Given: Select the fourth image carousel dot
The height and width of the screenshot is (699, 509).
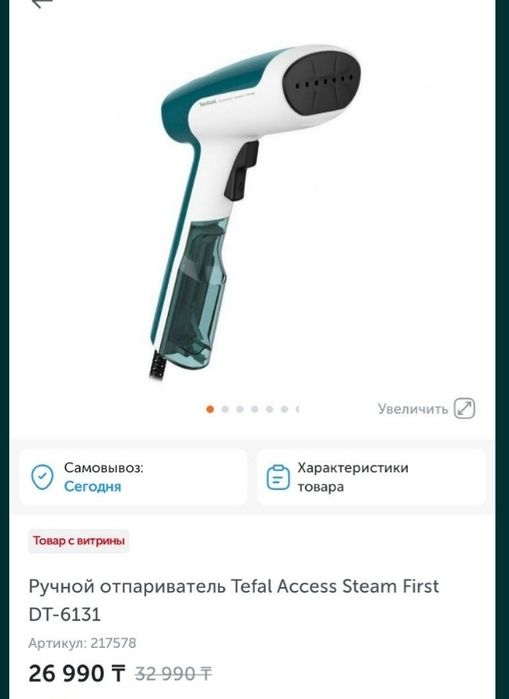Looking at the screenshot, I should (x=254, y=409).
